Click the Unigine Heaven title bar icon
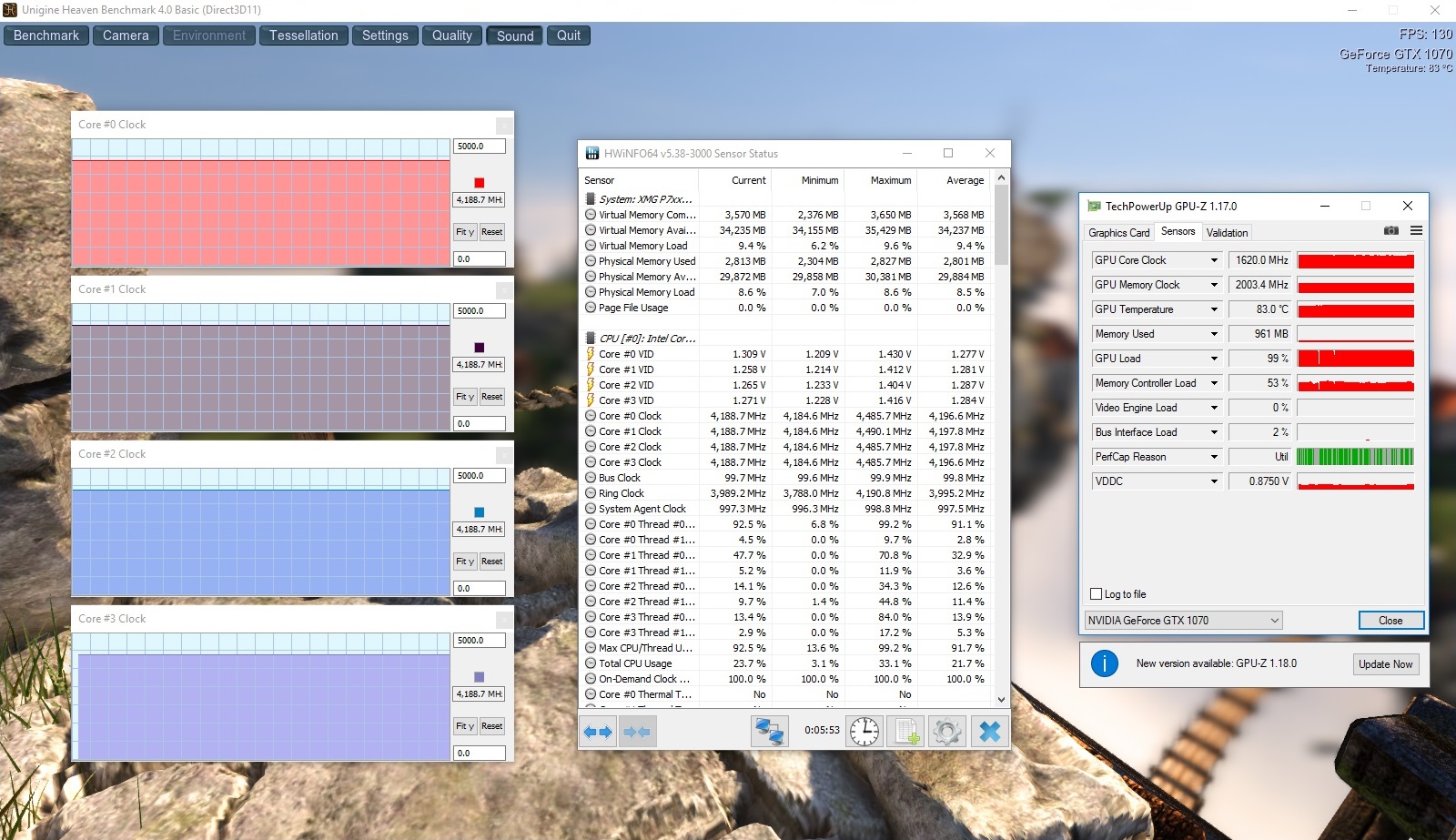Image resolution: width=1456 pixels, height=840 pixels. (x=10, y=10)
